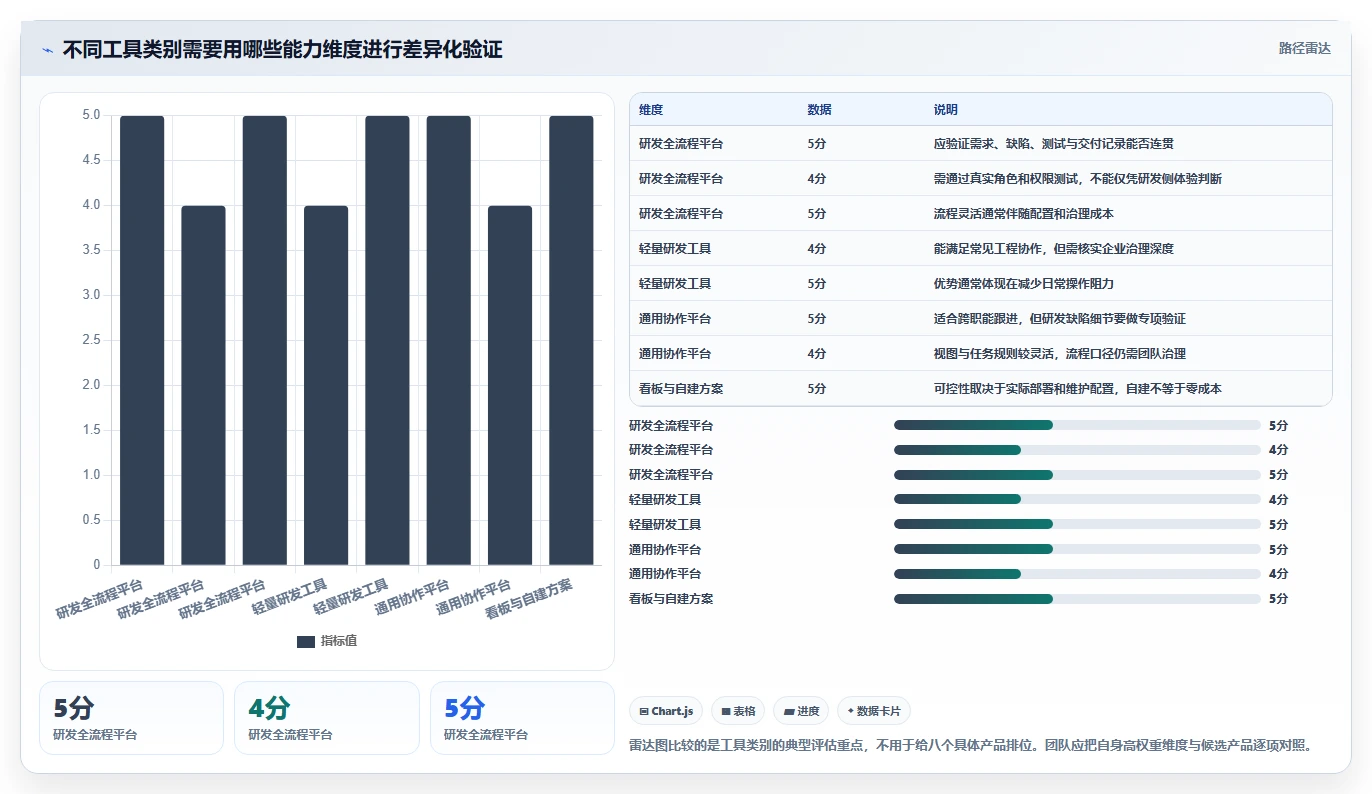Click the 看板与自建方案 label on the x-axis
The height and width of the screenshot is (794, 1372).
530,599
